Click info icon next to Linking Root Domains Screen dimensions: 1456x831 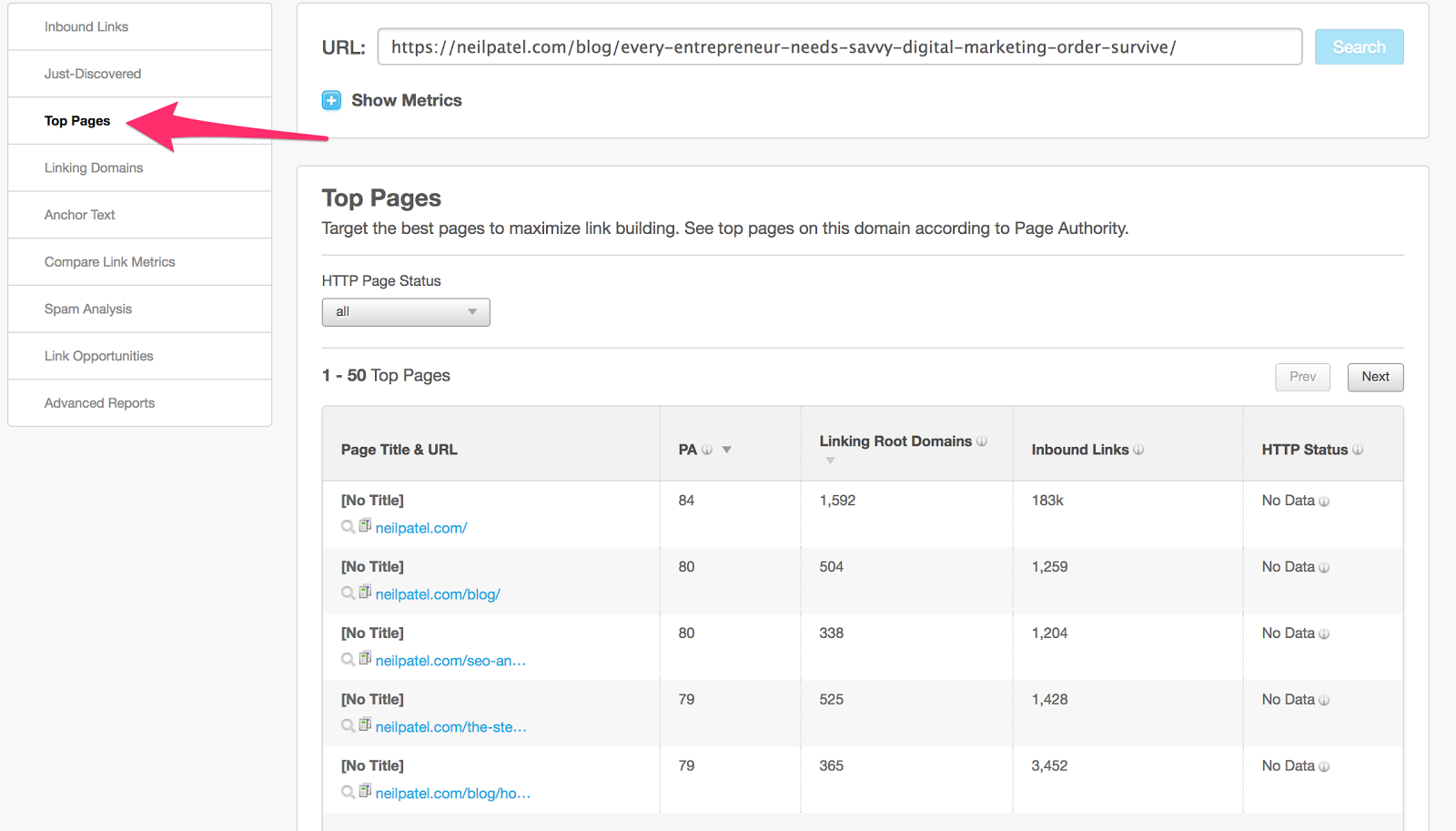click(x=982, y=441)
